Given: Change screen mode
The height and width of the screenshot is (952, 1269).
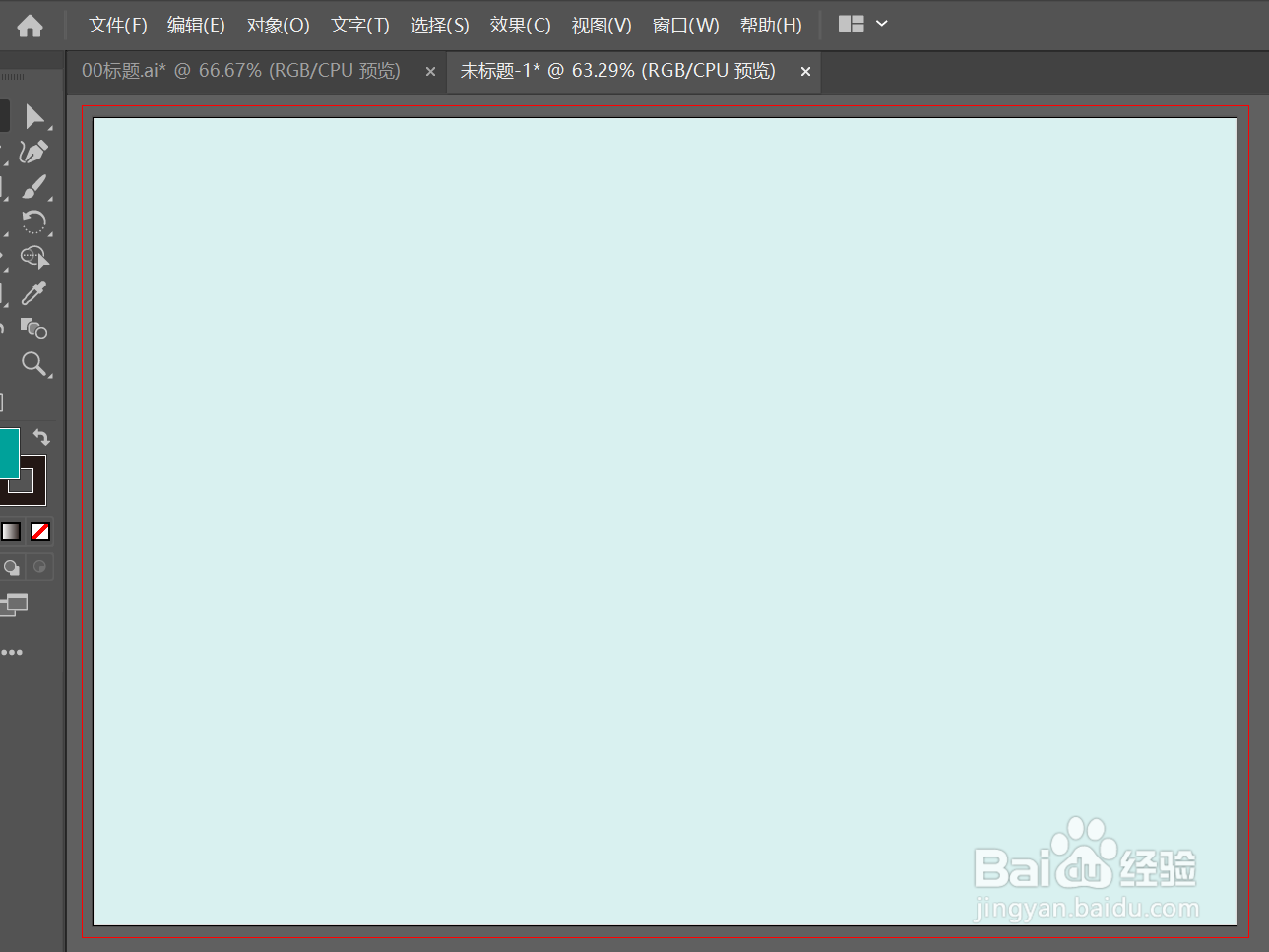Looking at the screenshot, I should coord(15,604).
